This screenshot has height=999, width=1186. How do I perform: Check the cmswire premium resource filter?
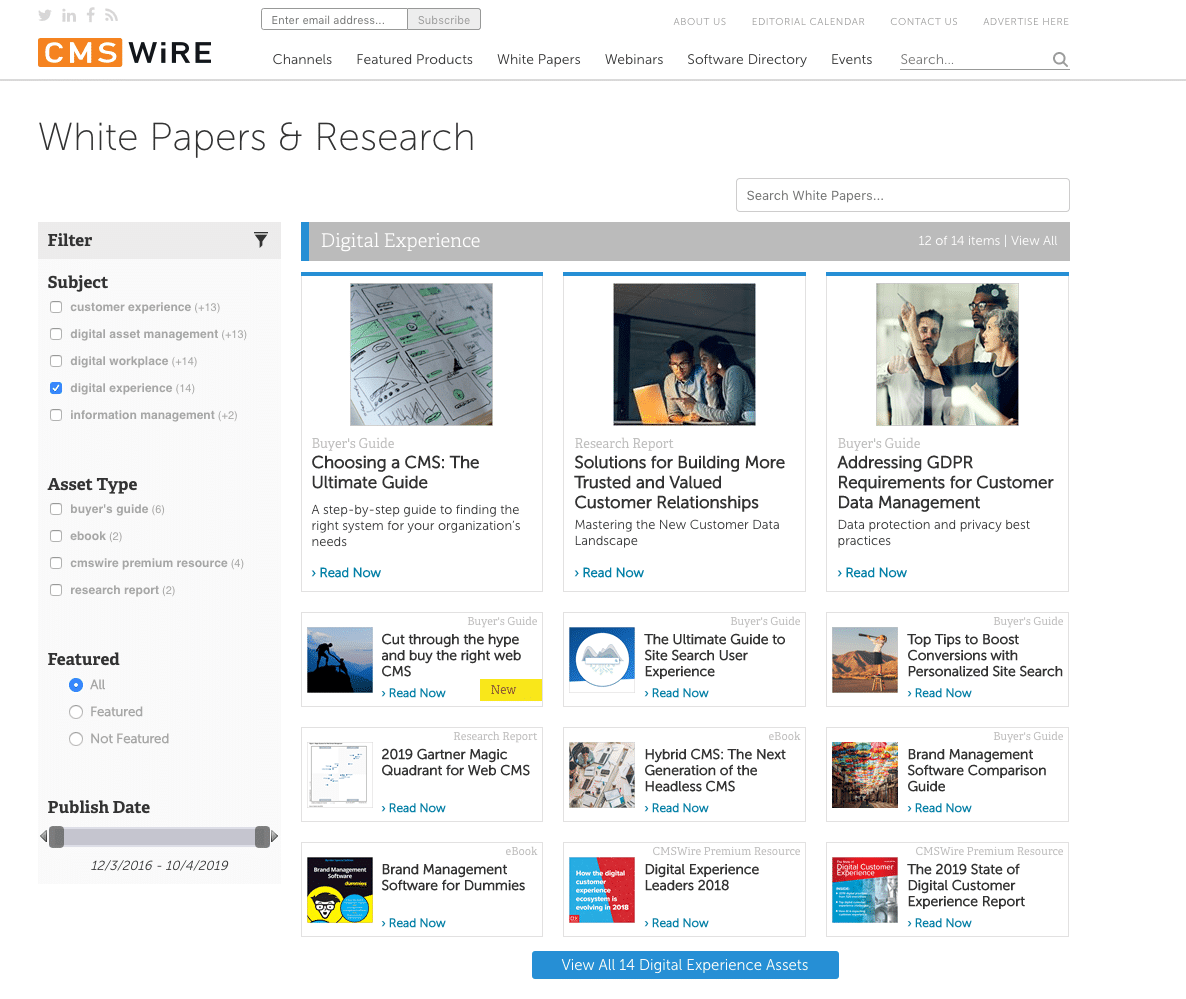56,563
